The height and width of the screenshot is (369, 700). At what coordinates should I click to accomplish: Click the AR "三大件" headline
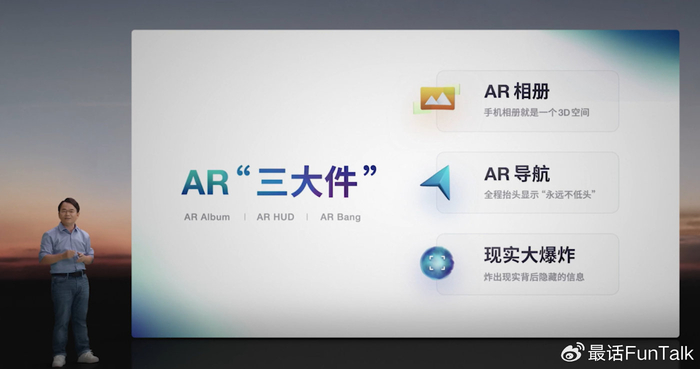pos(279,181)
